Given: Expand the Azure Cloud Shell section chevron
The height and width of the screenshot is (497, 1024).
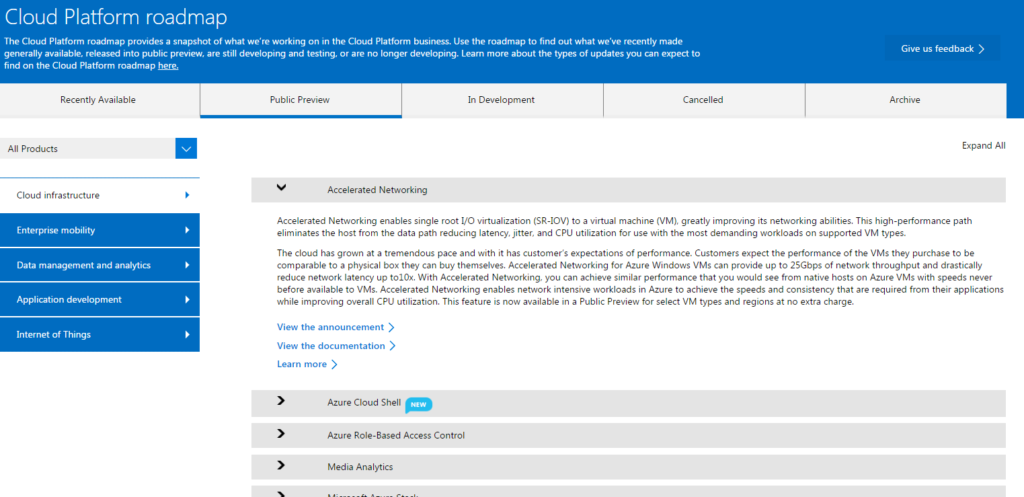Looking at the screenshot, I should [281, 400].
